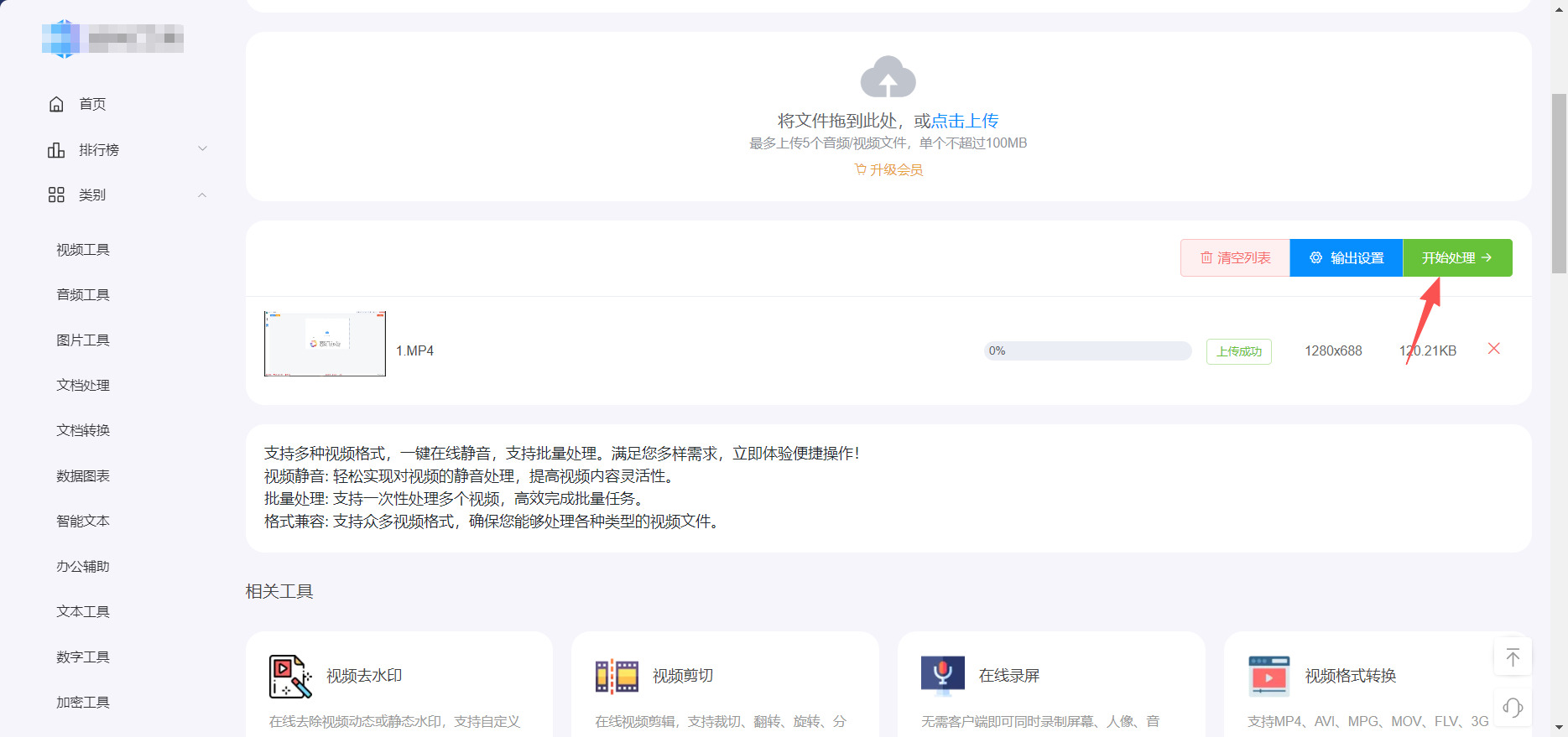Open 数据图表 category
Image resolution: width=1568 pixels, height=737 pixels.
pyautogui.click(x=83, y=476)
